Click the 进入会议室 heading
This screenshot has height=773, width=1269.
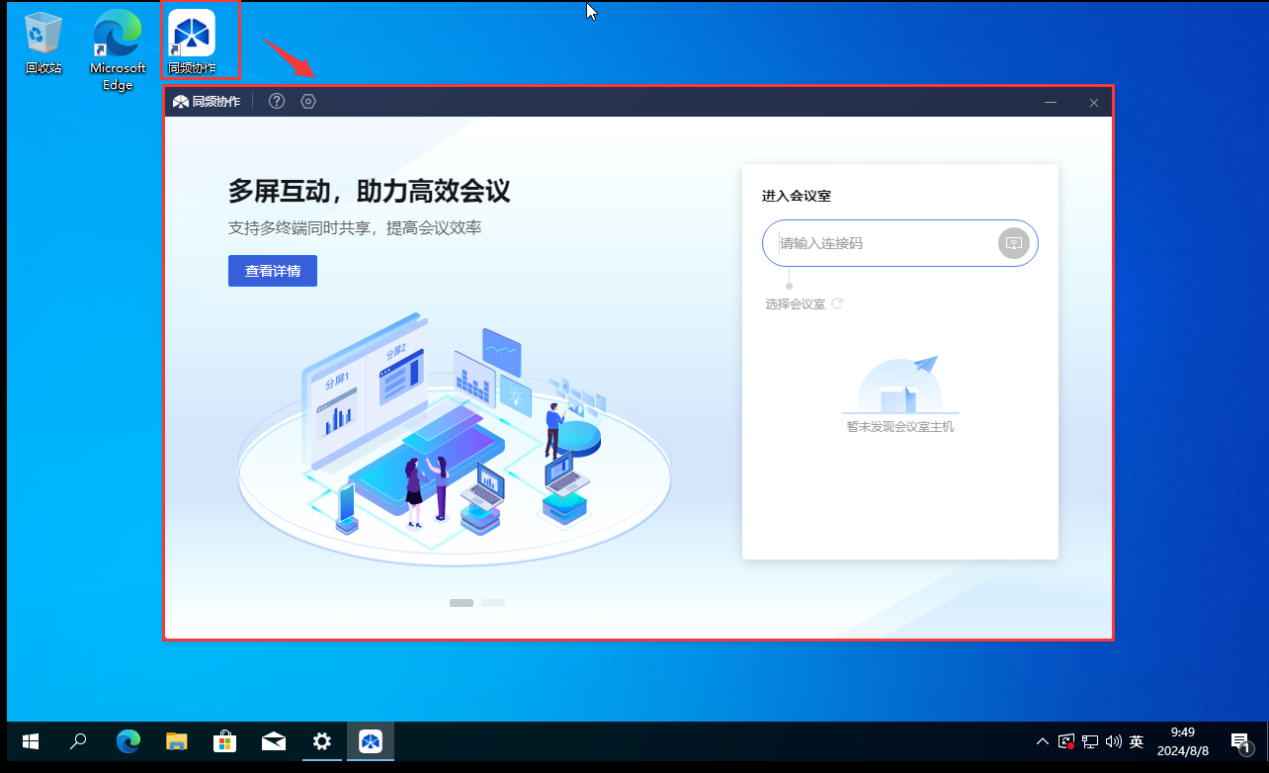click(x=796, y=196)
